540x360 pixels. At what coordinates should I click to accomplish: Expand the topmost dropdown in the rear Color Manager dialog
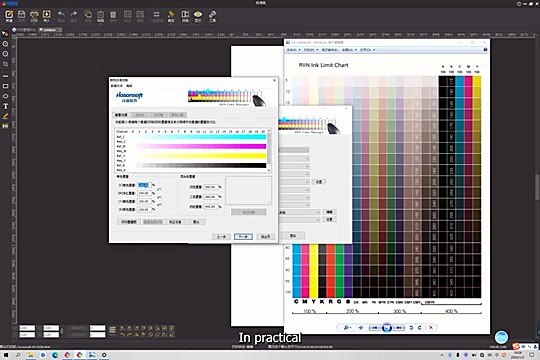pyautogui.click(x=295, y=158)
